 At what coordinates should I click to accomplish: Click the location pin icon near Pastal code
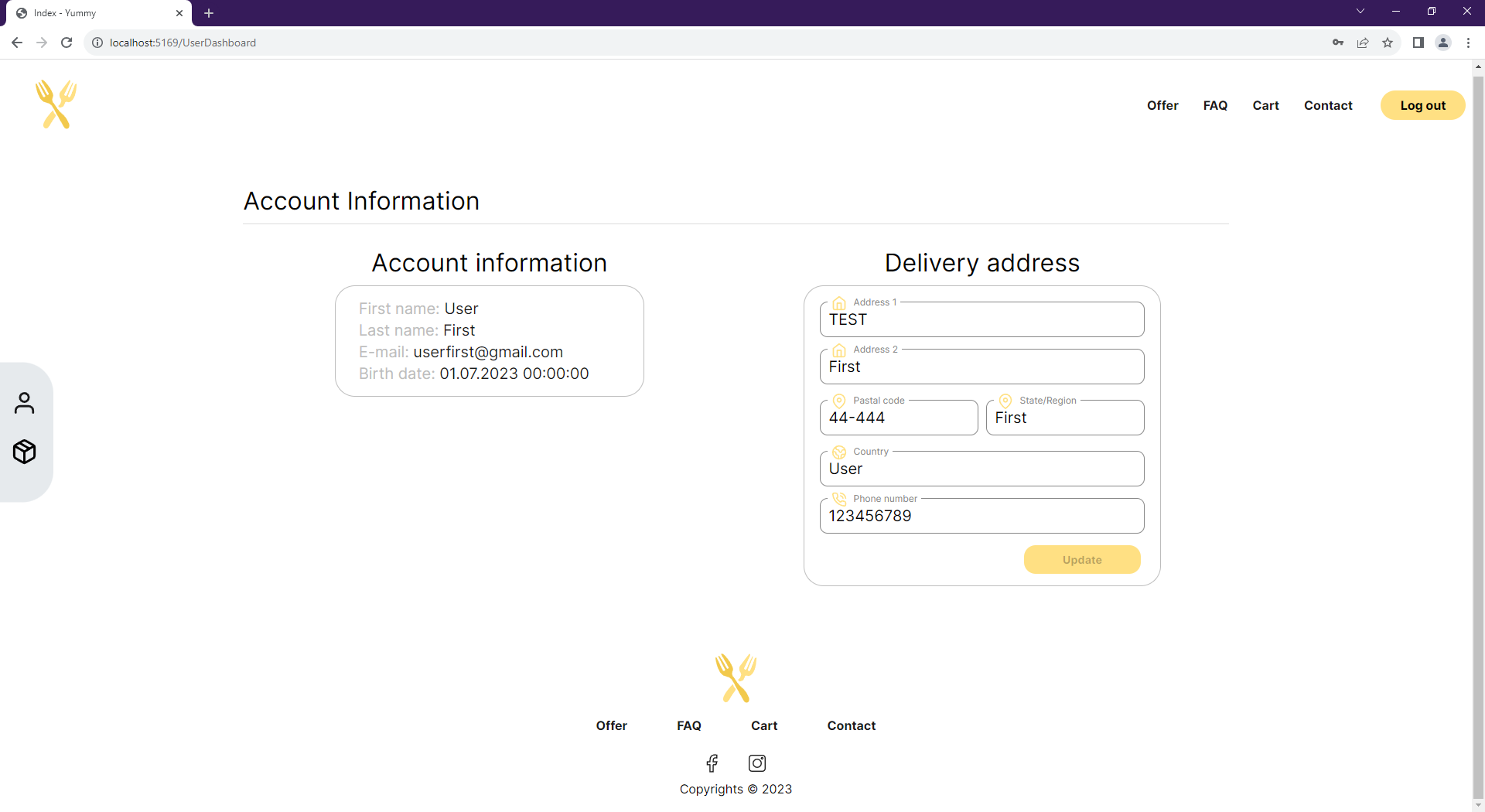pos(838,401)
